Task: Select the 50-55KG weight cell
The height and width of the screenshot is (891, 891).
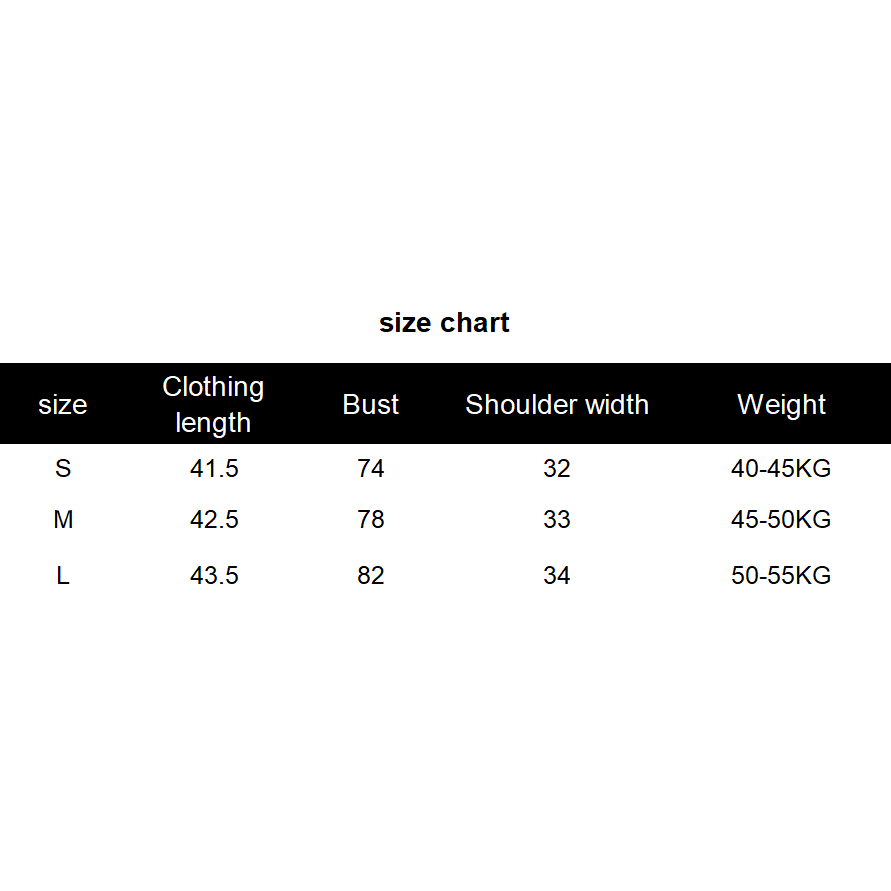Action: (x=781, y=576)
